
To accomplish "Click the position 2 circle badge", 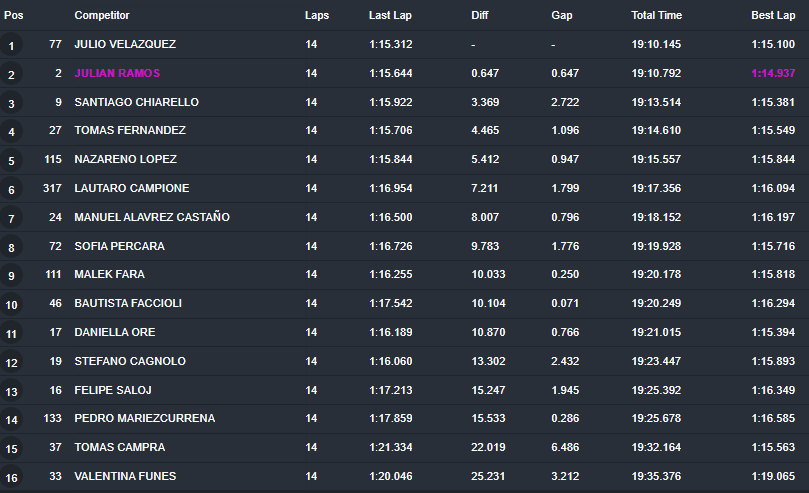I will [11, 75].
